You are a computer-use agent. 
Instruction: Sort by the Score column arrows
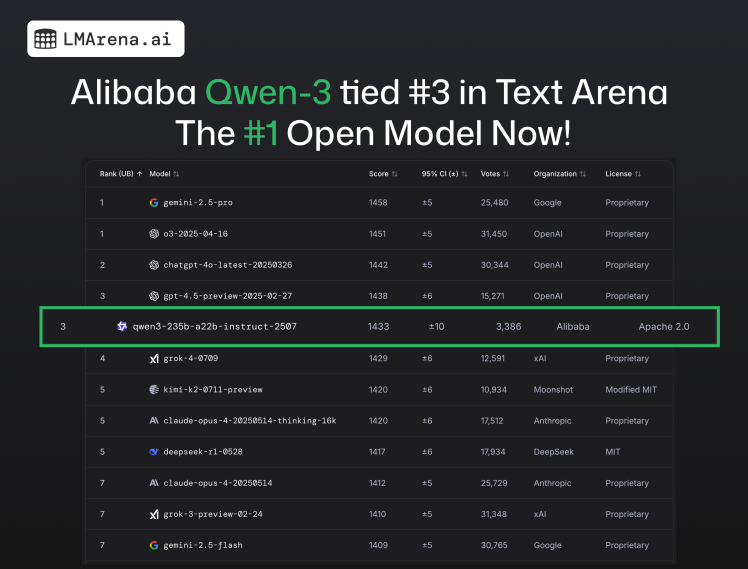pyautogui.click(x=395, y=174)
